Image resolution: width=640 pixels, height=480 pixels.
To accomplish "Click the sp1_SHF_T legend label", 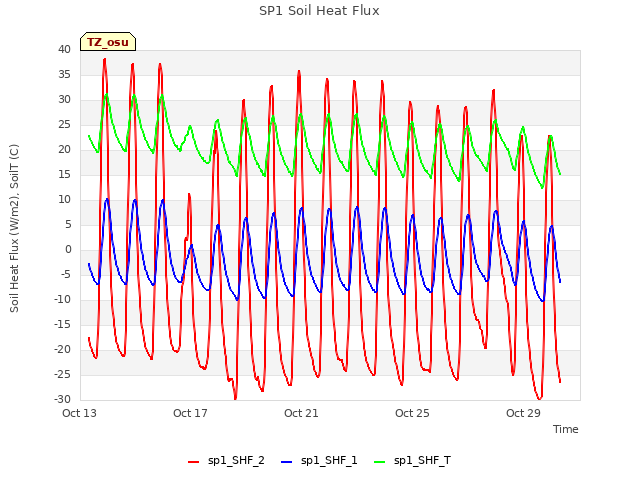I will tap(422, 460).
